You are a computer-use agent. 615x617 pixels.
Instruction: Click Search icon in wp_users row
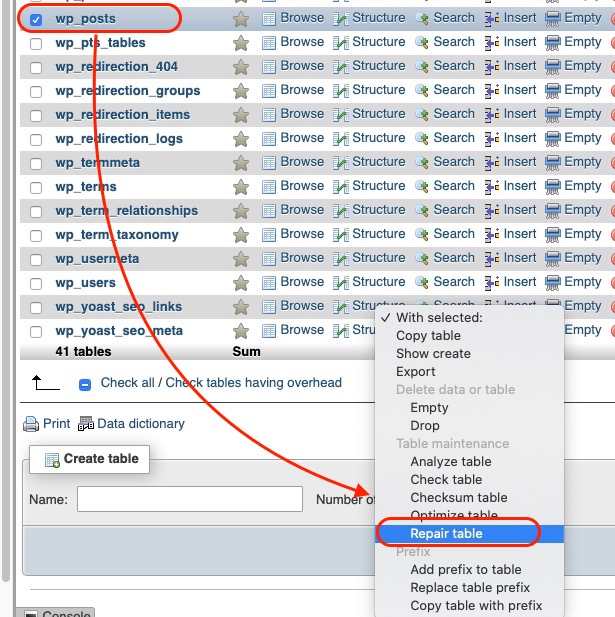(422, 283)
